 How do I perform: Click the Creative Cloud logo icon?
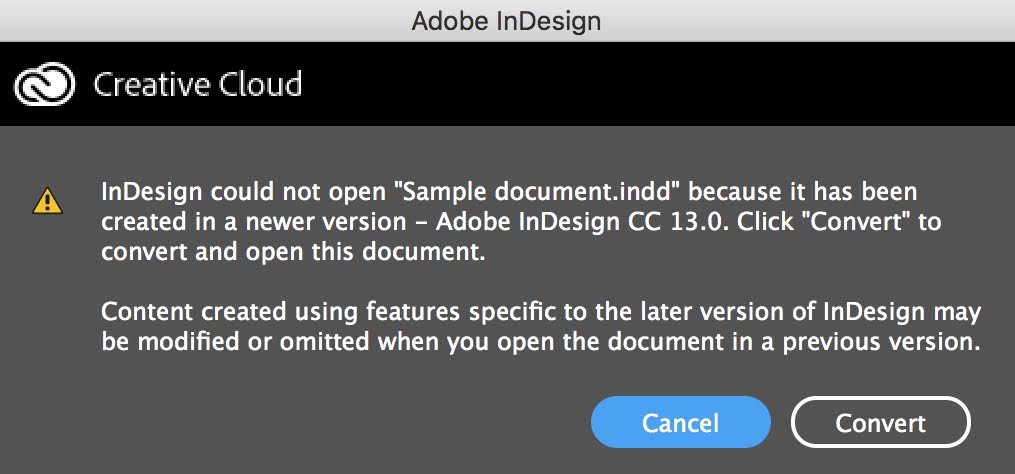coord(46,83)
